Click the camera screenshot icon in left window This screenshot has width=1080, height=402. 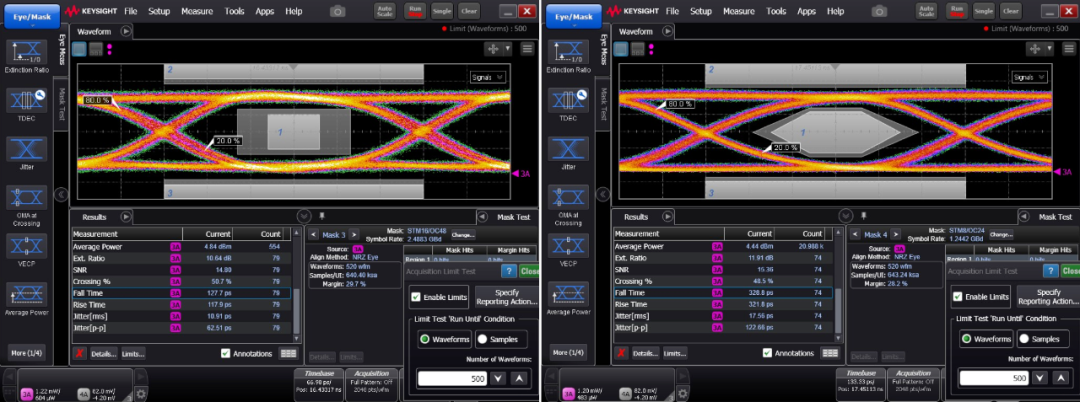[338, 11]
